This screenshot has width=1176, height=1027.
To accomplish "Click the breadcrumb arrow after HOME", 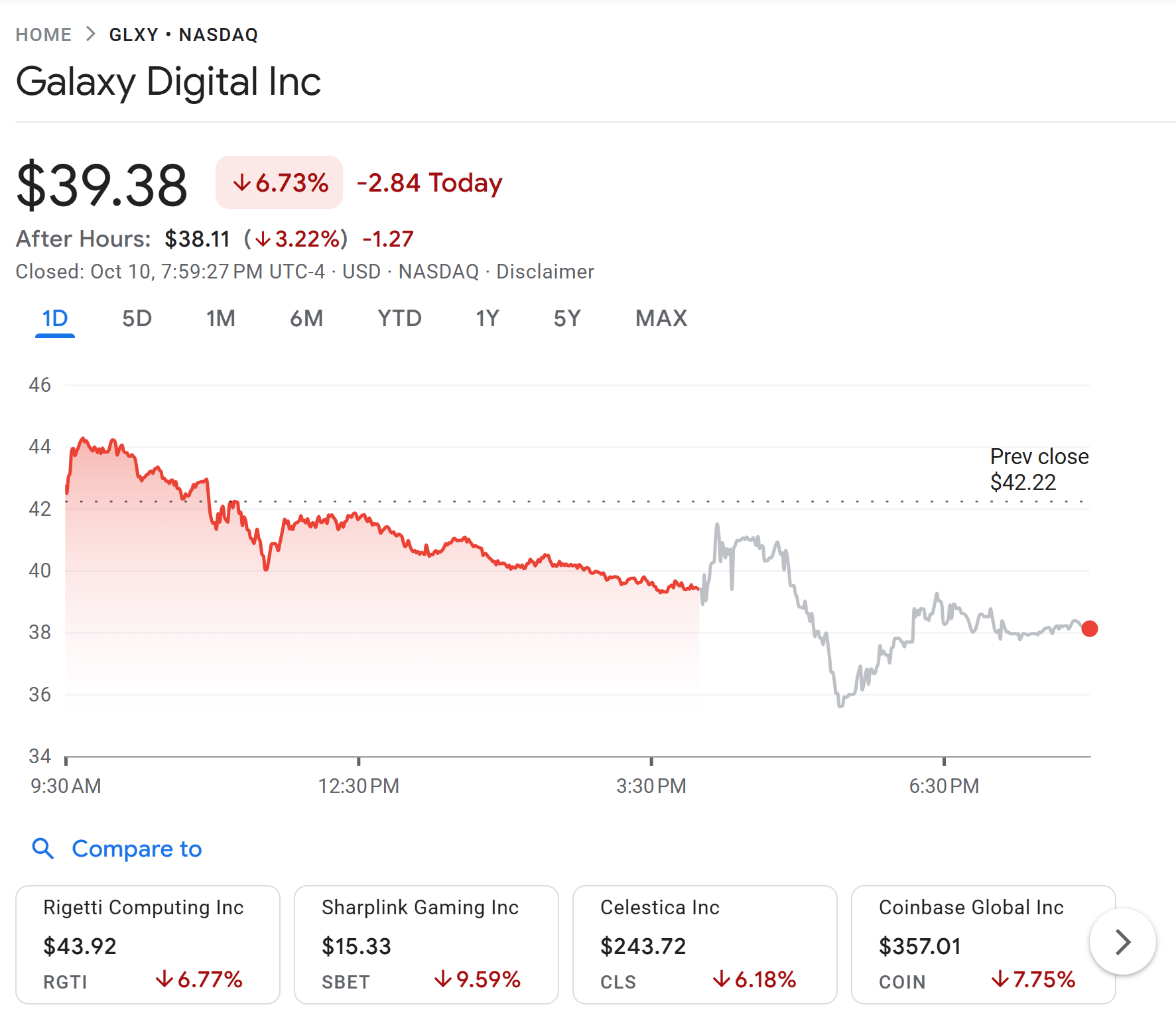I will pos(90,34).
